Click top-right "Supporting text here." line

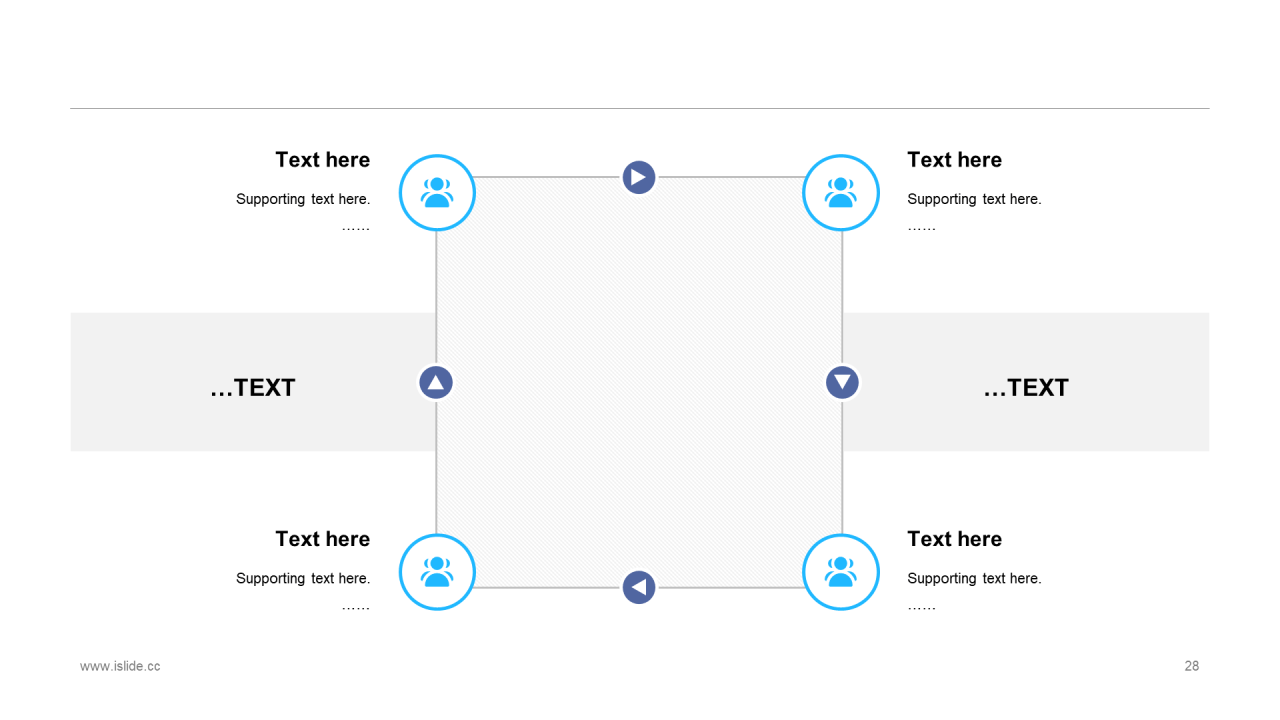pyautogui.click(x=974, y=199)
